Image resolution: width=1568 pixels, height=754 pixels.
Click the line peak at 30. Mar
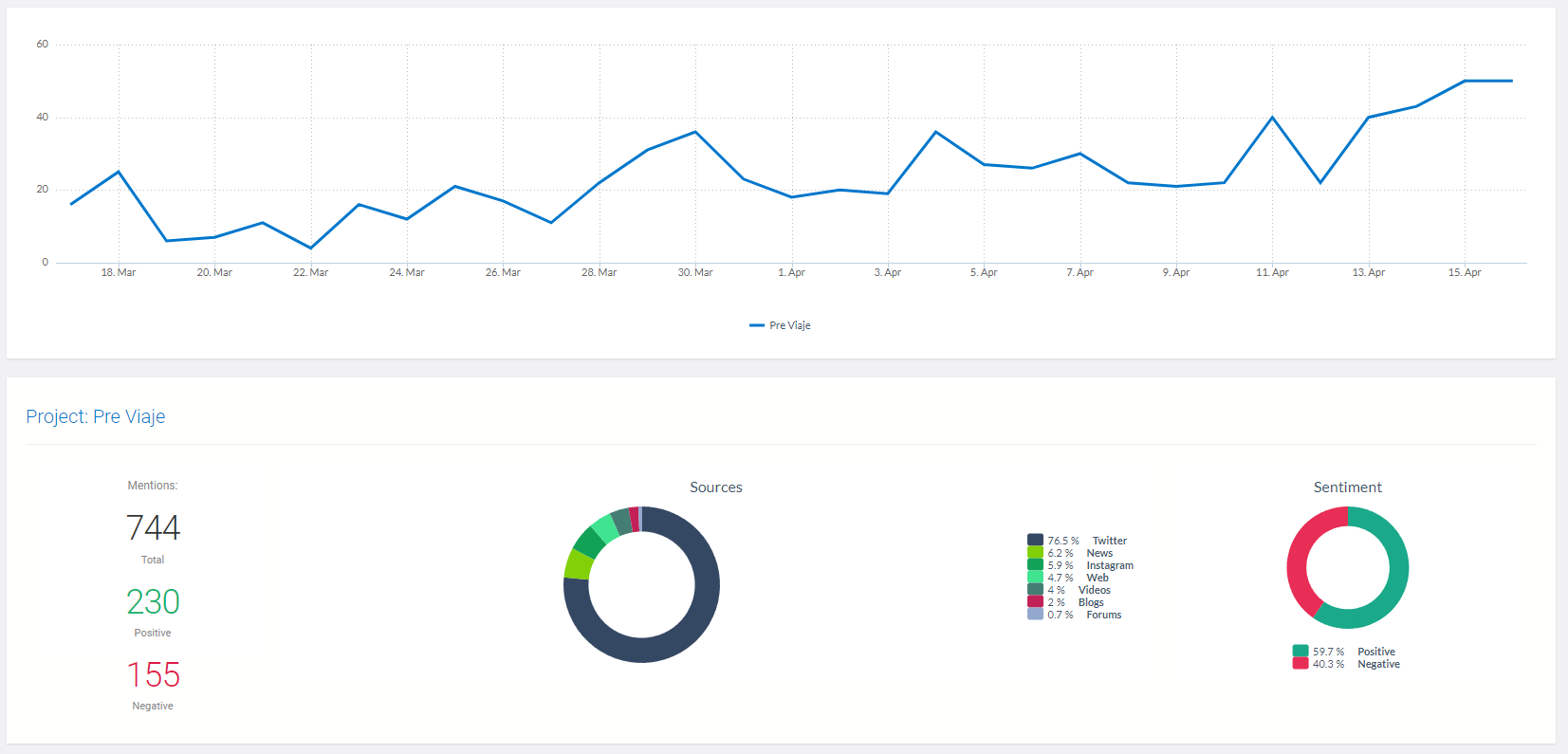coord(695,132)
